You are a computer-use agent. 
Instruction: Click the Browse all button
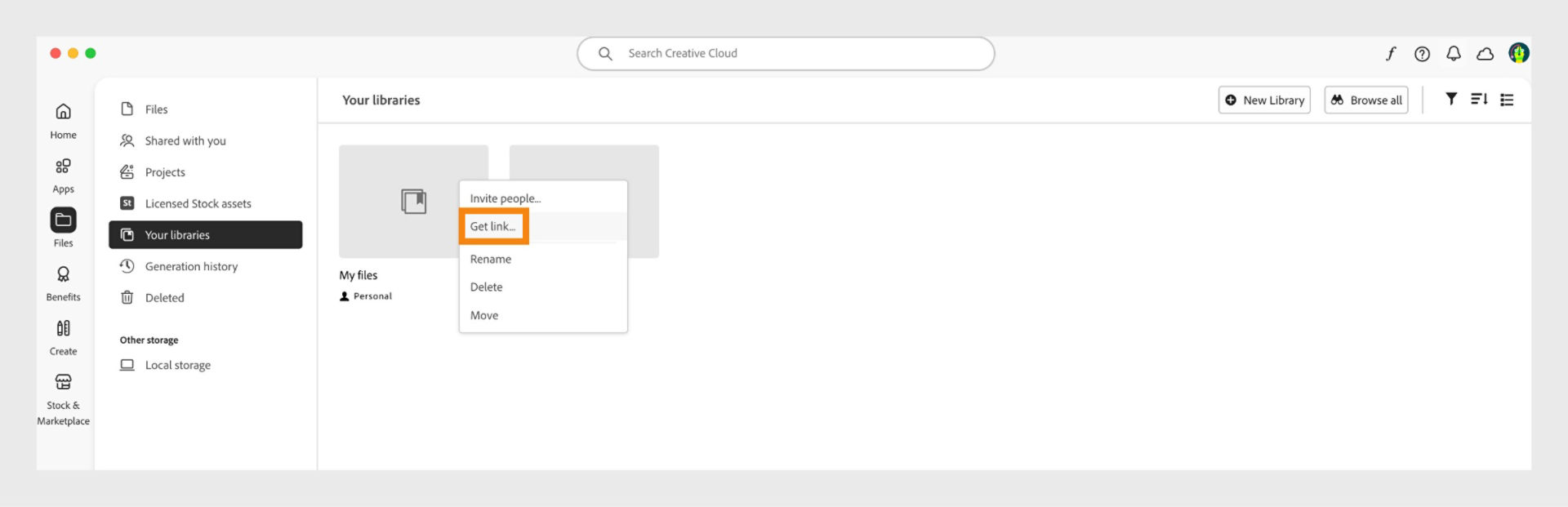point(1366,100)
